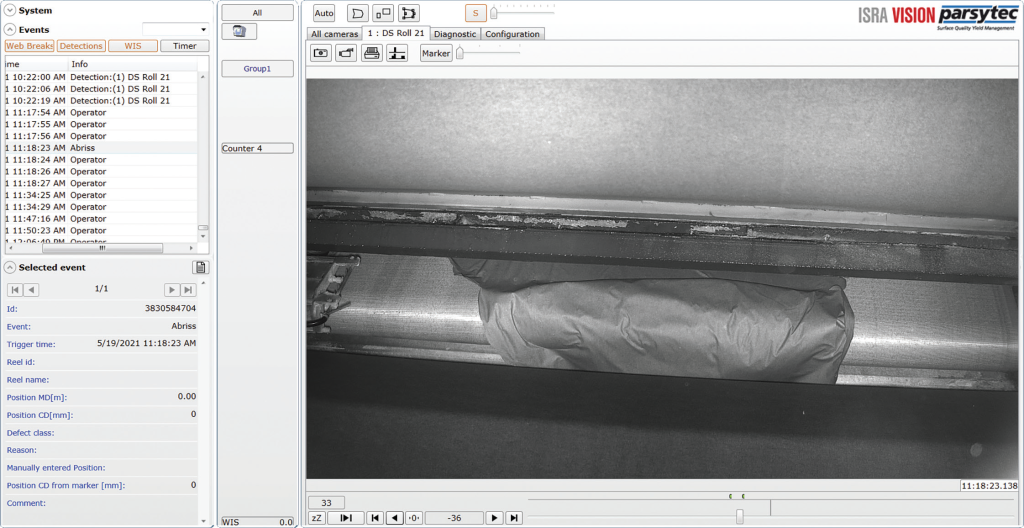1024x528 pixels.
Task: Open the selected event document icon
Action: click(x=200, y=267)
